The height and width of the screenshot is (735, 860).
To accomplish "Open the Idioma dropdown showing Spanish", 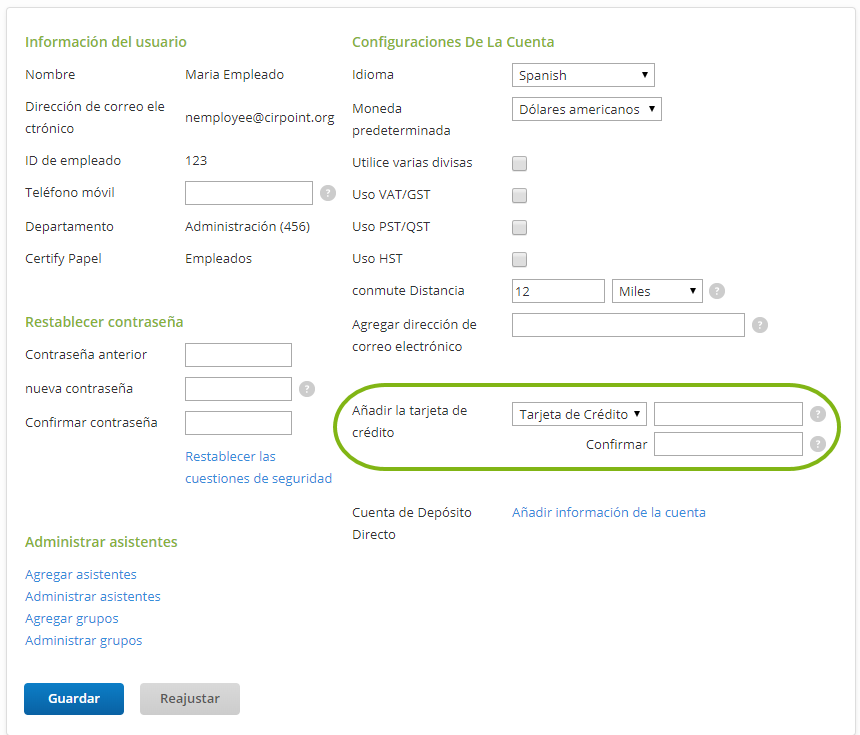I will pos(583,75).
